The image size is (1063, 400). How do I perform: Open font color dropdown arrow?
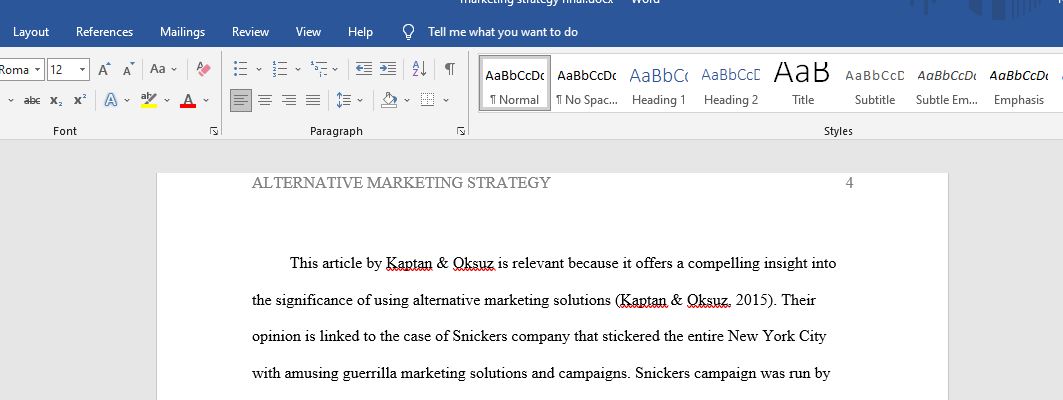tap(206, 100)
